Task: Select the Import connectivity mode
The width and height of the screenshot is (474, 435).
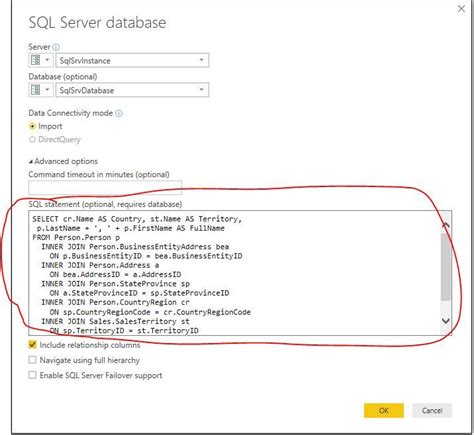Action: (32, 126)
